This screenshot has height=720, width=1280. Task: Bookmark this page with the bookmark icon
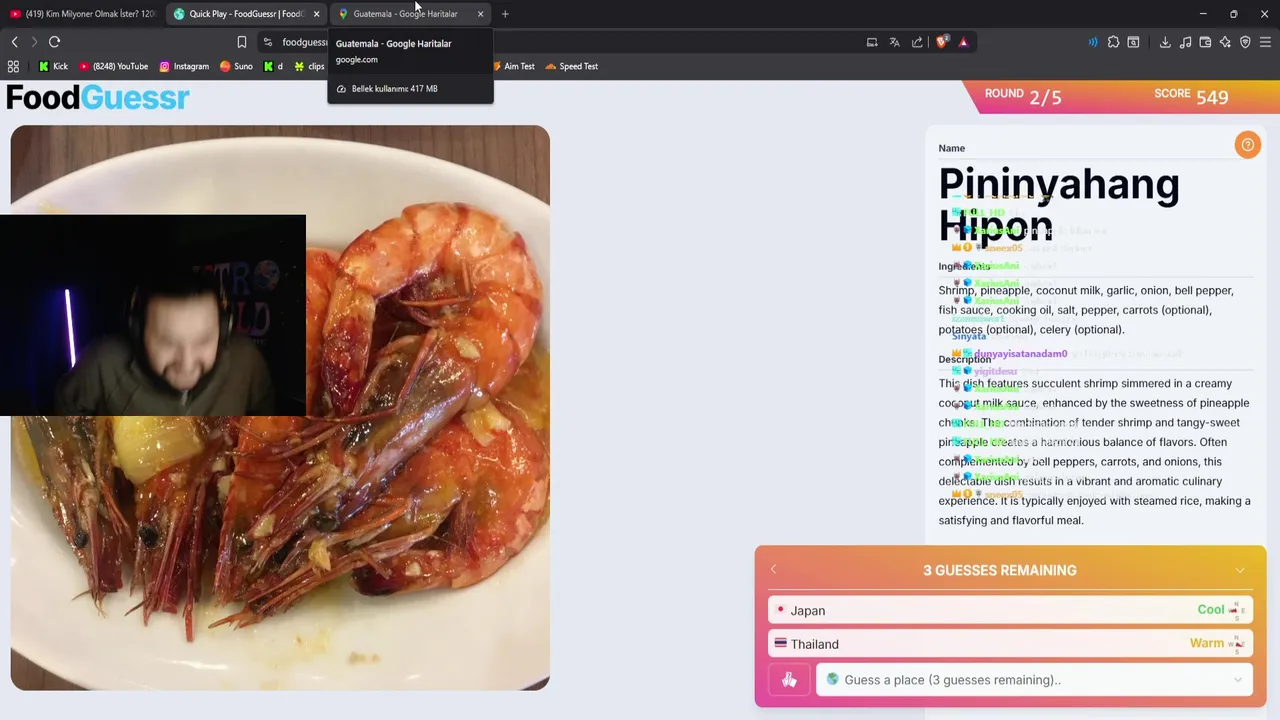pyautogui.click(x=242, y=42)
